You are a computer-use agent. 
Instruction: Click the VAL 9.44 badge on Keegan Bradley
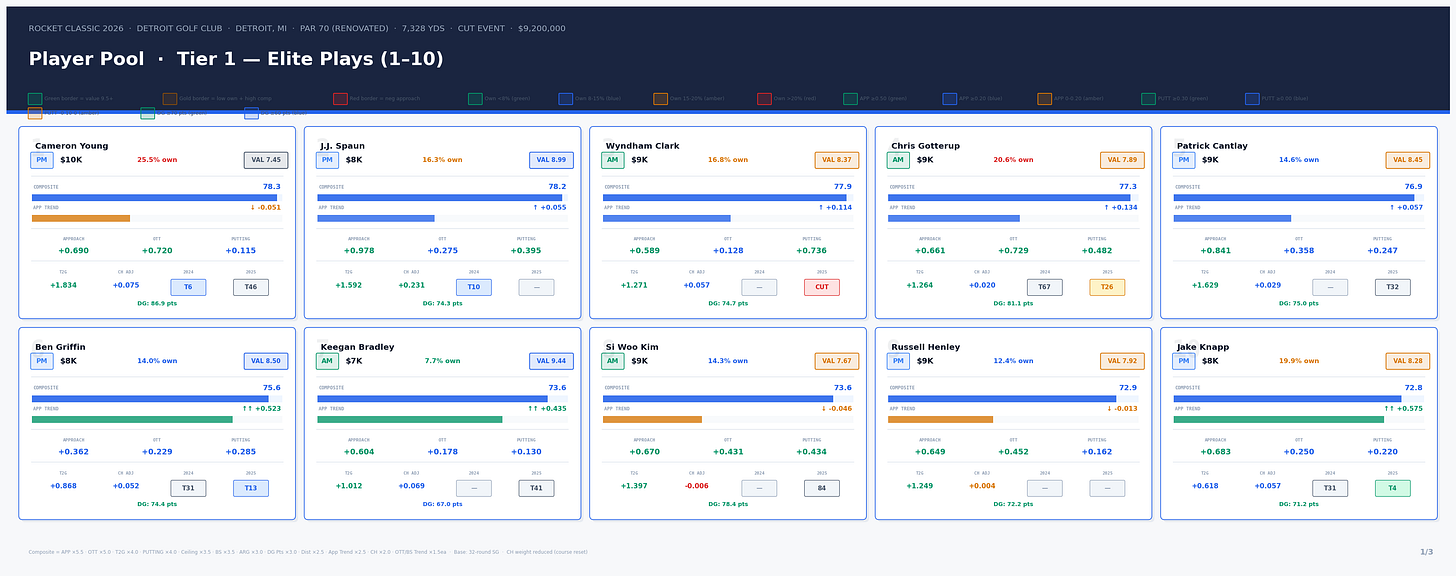(551, 361)
